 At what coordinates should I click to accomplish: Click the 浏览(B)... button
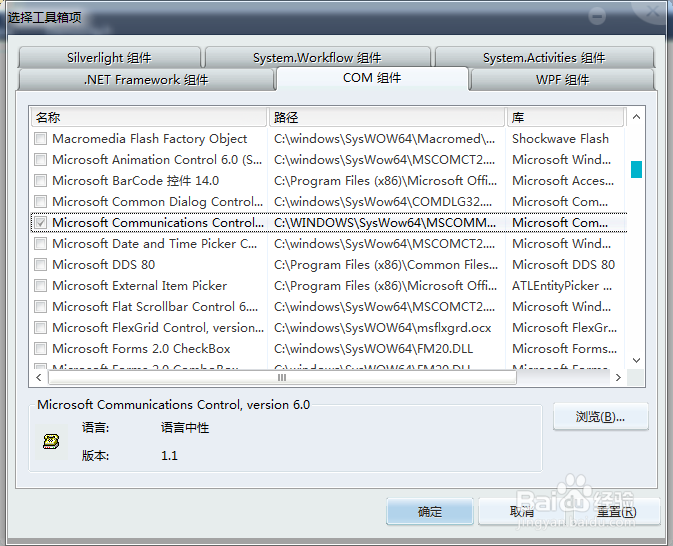point(600,417)
